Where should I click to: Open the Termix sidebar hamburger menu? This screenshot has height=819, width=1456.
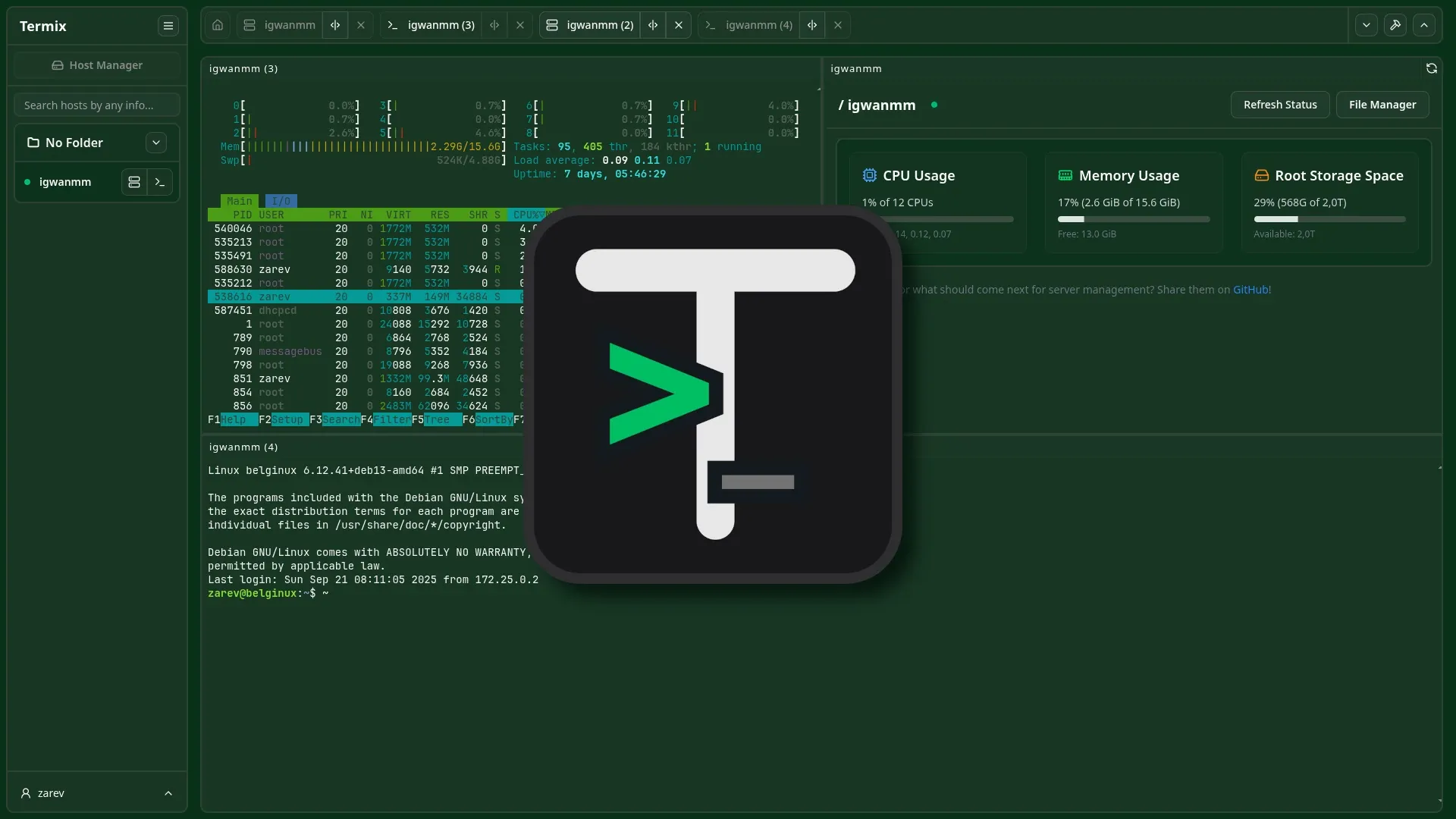click(168, 26)
